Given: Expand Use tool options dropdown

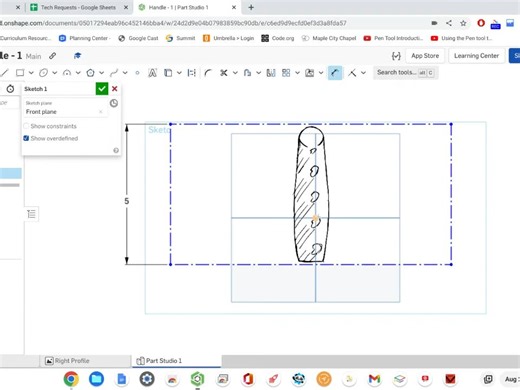Looking at the screenshot, I should 179,72.
